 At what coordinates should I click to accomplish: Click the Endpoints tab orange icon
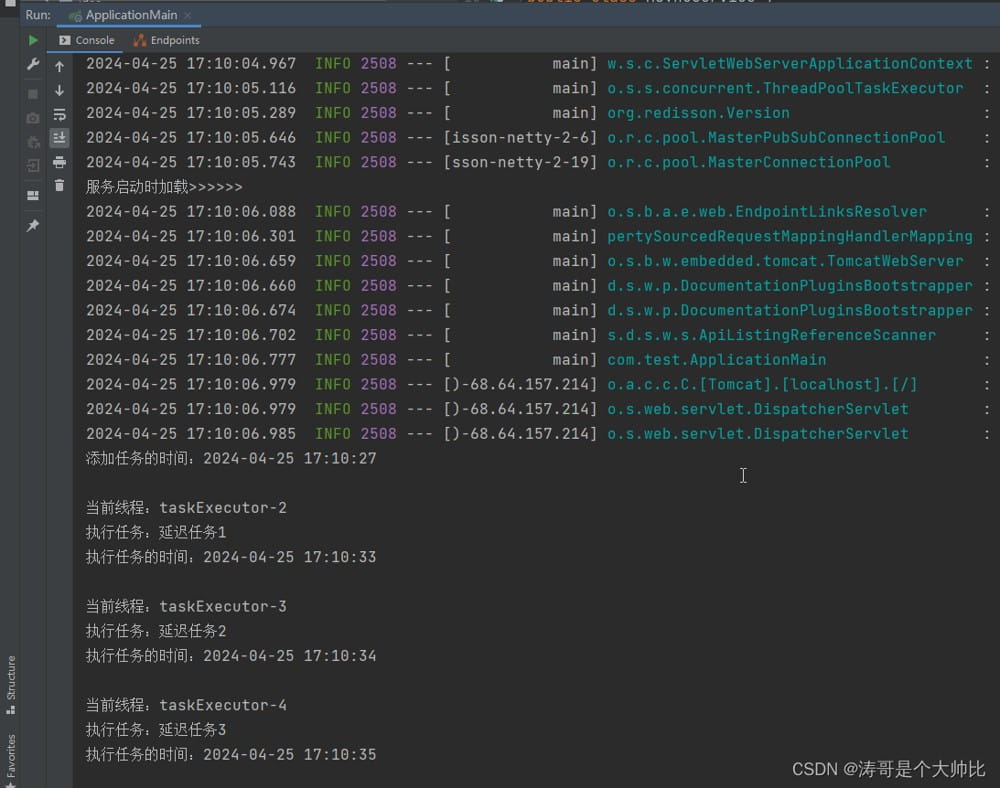(x=140, y=41)
